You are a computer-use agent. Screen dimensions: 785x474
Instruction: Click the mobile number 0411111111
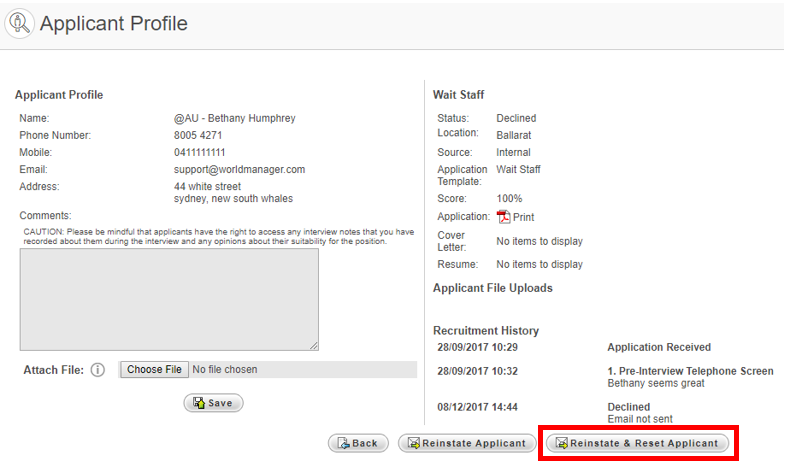(200, 153)
